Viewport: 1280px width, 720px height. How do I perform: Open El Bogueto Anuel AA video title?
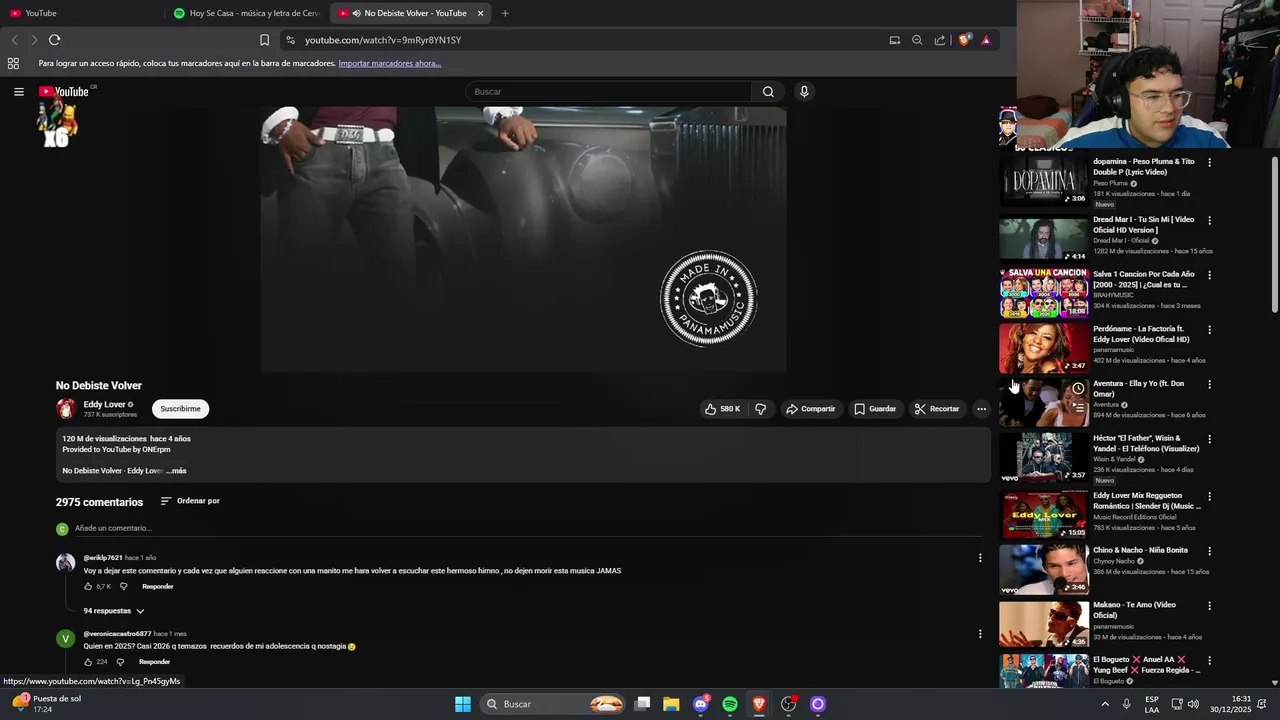[x=1146, y=665]
